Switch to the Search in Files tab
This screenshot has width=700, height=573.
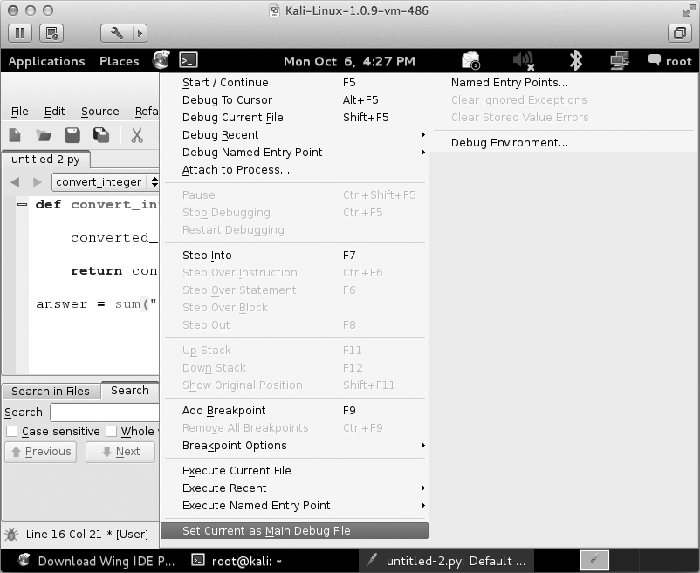click(50, 391)
